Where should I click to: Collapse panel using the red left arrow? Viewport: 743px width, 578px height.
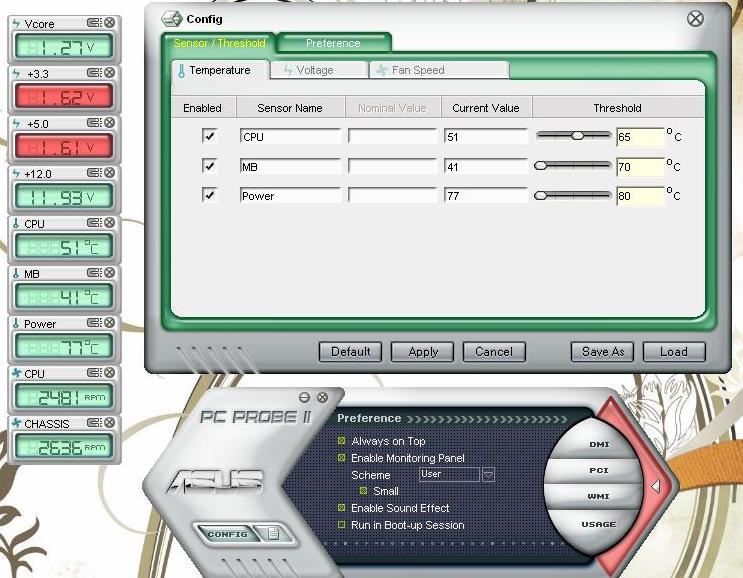pyautogui.click(x=655, y=486)
